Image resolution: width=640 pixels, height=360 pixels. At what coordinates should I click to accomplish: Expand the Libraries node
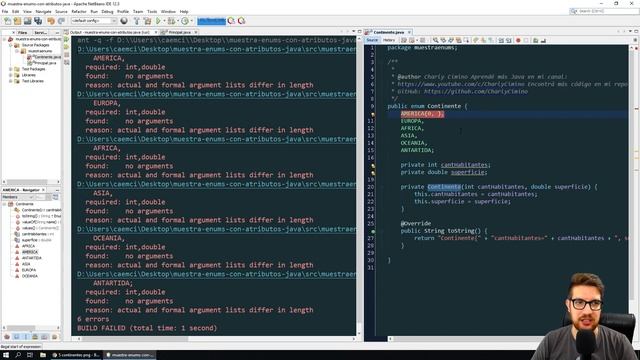point(10,76)
